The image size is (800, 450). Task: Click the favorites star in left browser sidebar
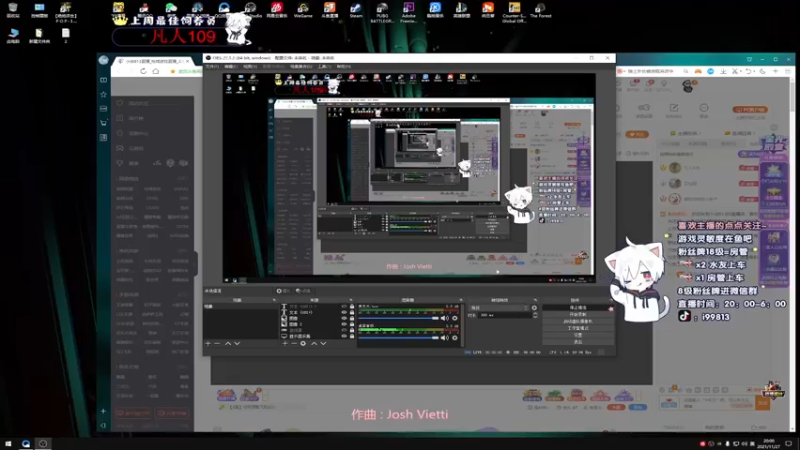tap(104, 94)
